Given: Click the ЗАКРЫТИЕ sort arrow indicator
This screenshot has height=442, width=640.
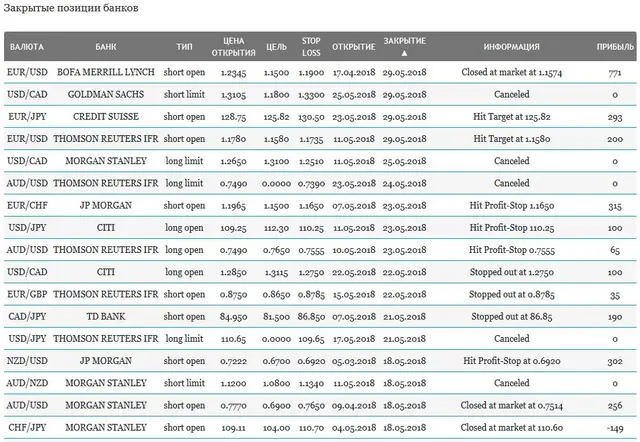Looking at the screenshot, I should (x=404, y=53).
